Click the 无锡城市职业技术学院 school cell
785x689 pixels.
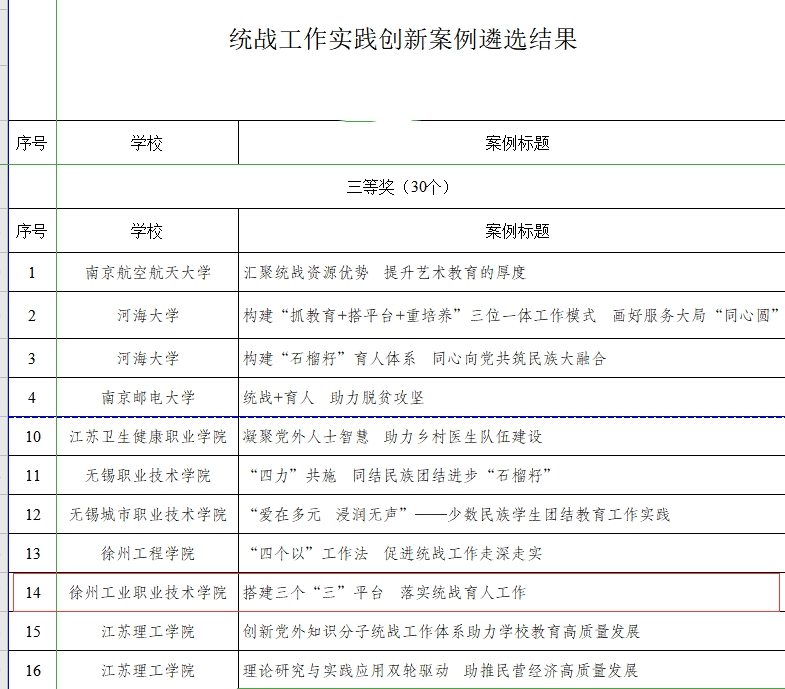tap(147, 515)
